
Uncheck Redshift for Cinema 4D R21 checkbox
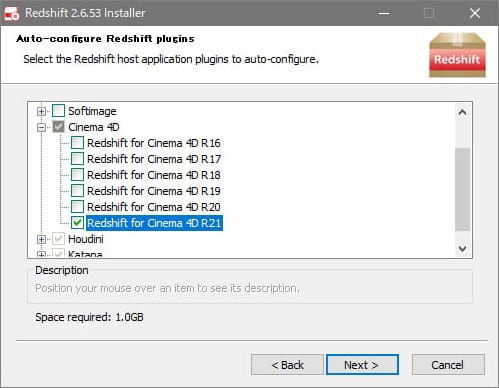click(x=77, y=223)
